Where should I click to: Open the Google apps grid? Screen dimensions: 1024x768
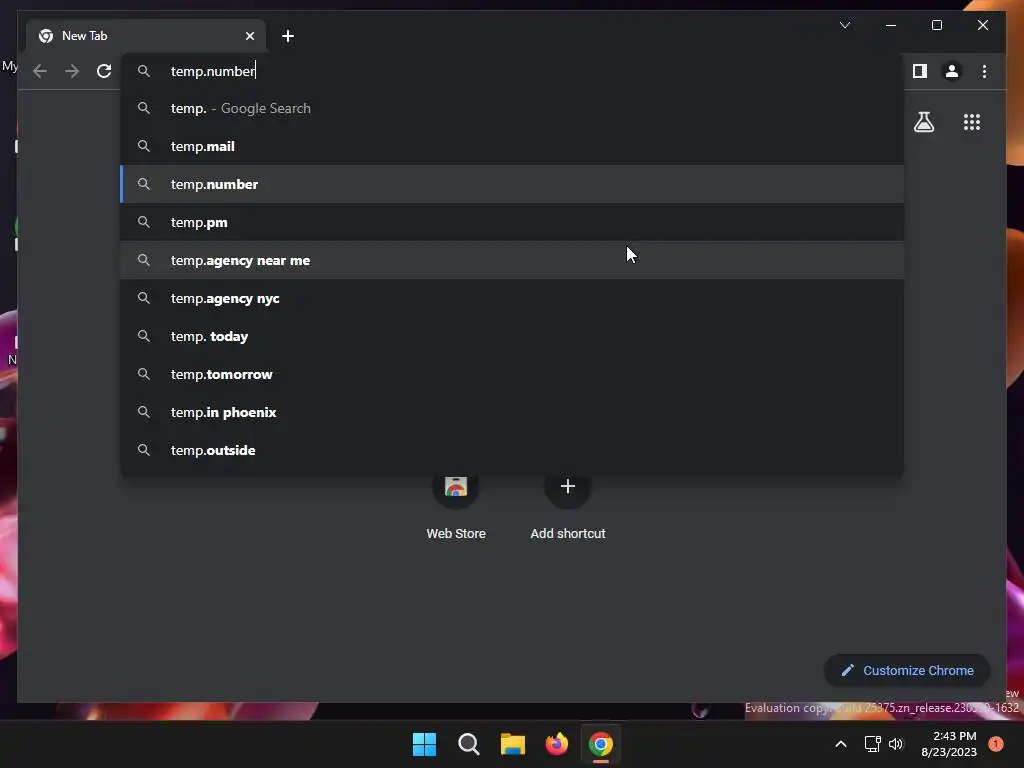pyautogui.click(x=972, y=121)
